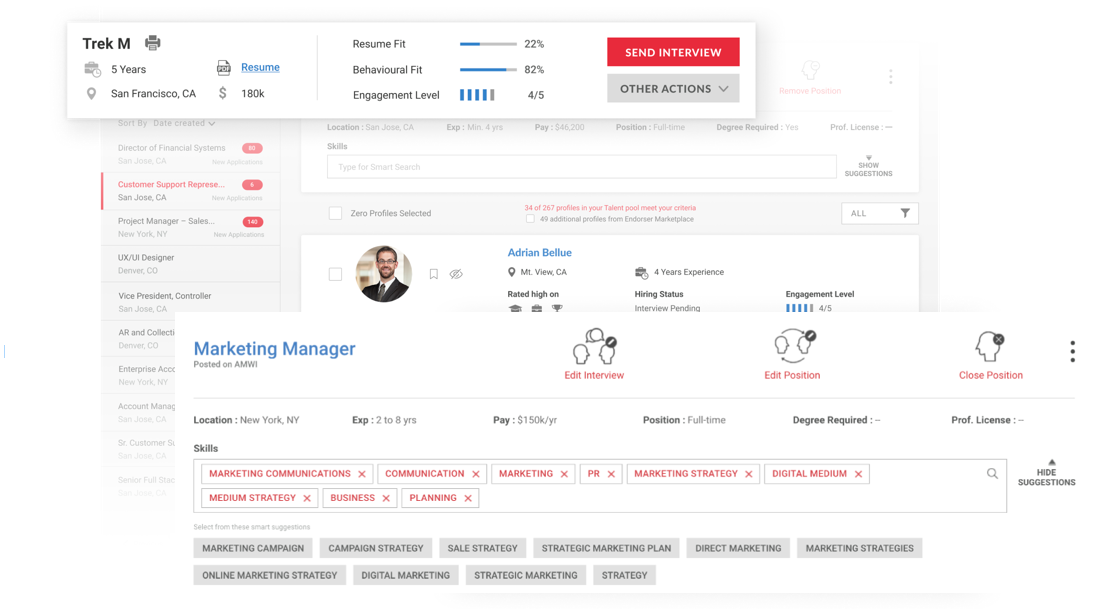Image resolution: width=1101 pixels, height=609 pixels.
Task: Remove the MARKETING STRATEGY skill tag
Action: click(x=750, y=473)
